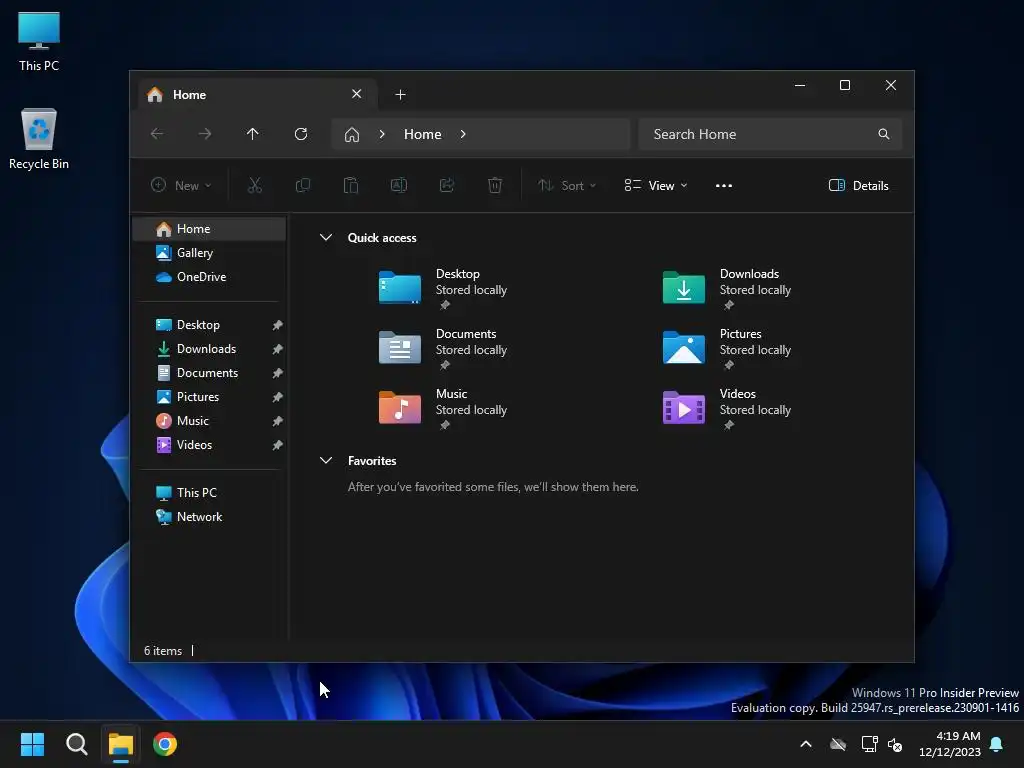
Task: Click the Copy icon in toolbar
Action: pos(302,185)
